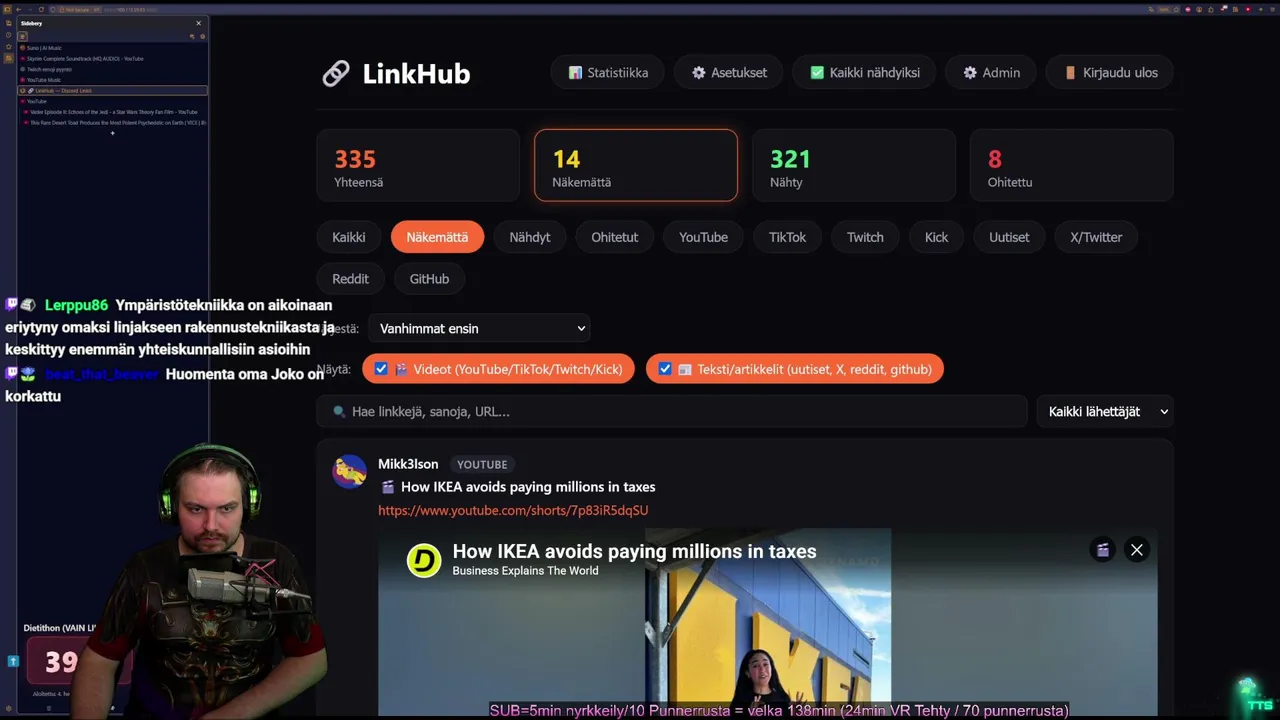Filter links by X/Twitter
The width and height of the screenshot is (1280, 720).
click(1096, 237)
